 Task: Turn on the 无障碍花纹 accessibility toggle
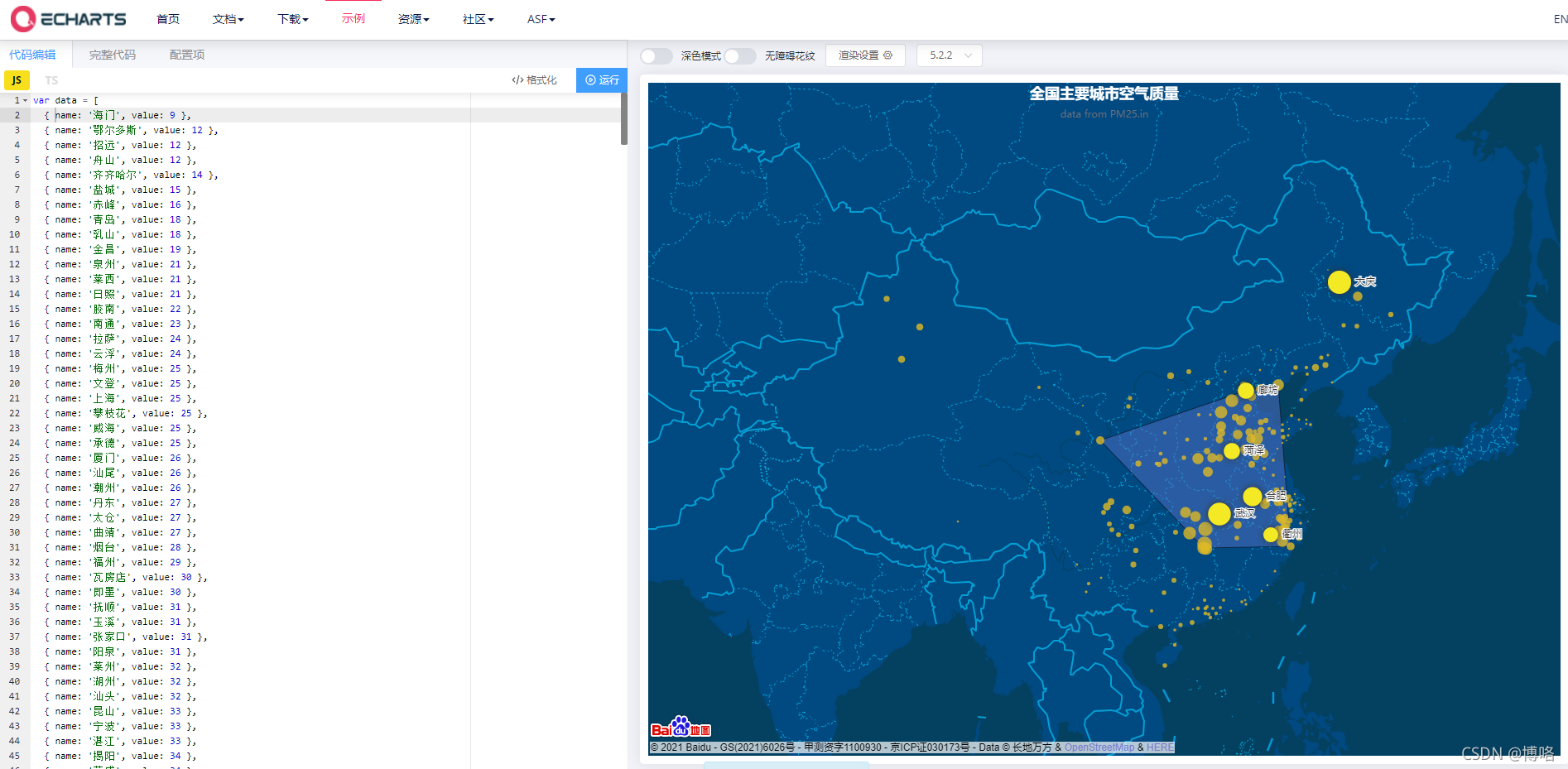coord(740,55)
